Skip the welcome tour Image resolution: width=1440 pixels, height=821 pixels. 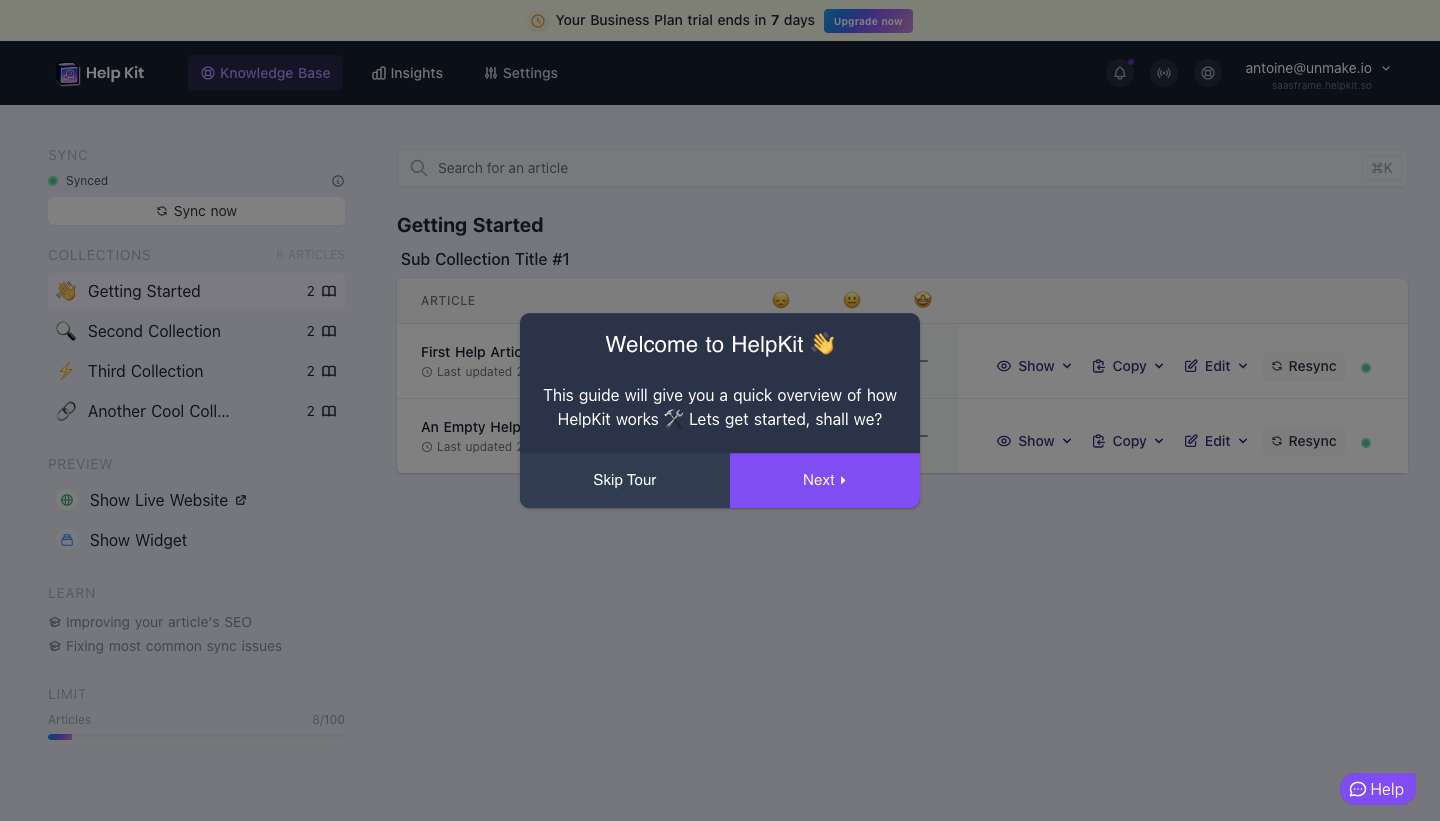pos(625,480)
